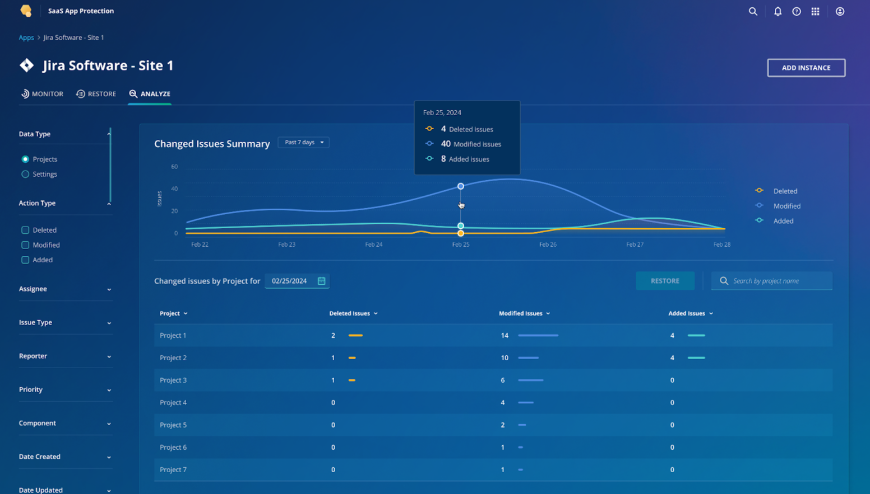Click the Added legend marker icon
The image size is (870, 494).
pos(759,220)
